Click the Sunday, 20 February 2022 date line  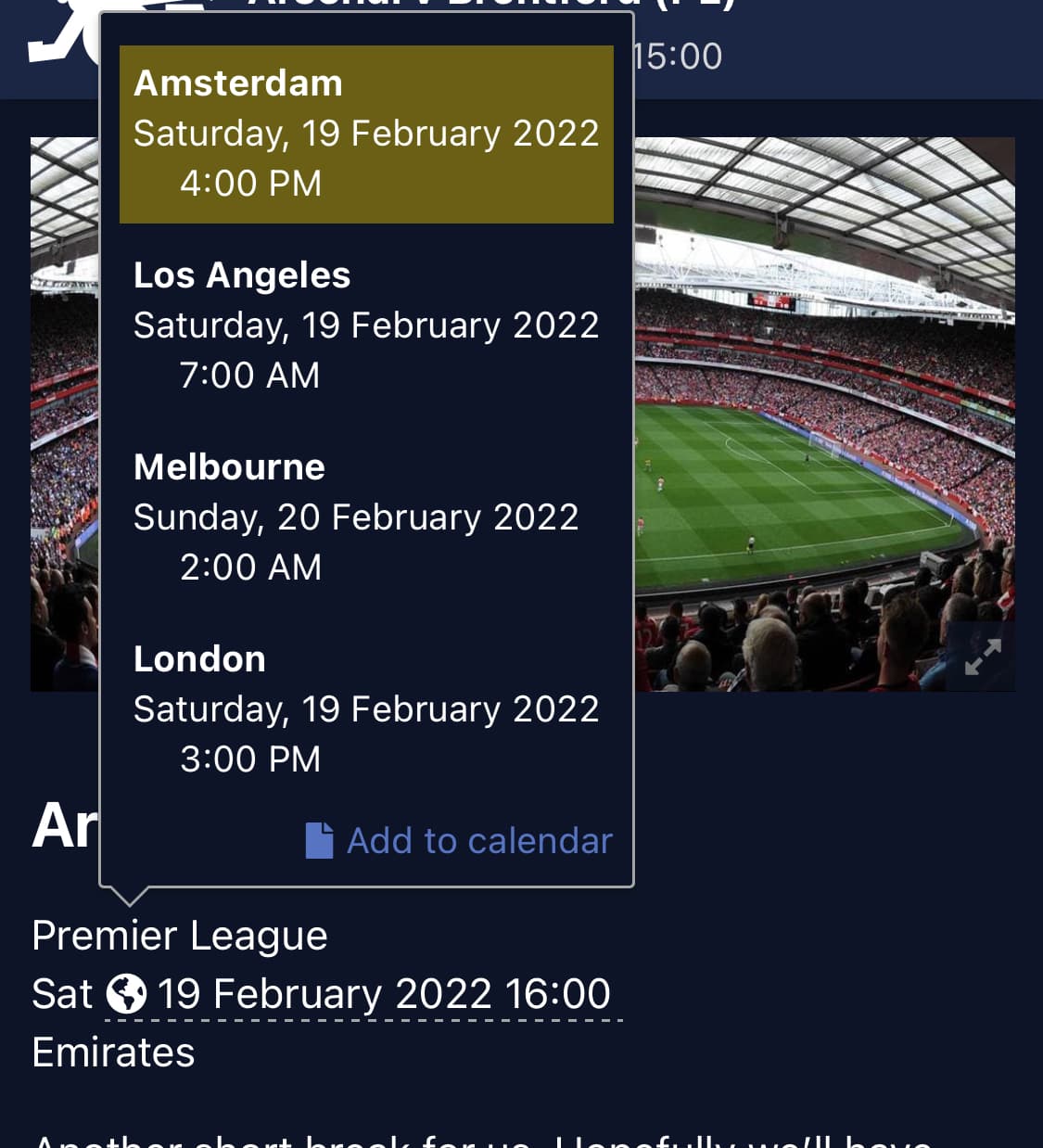356,517
